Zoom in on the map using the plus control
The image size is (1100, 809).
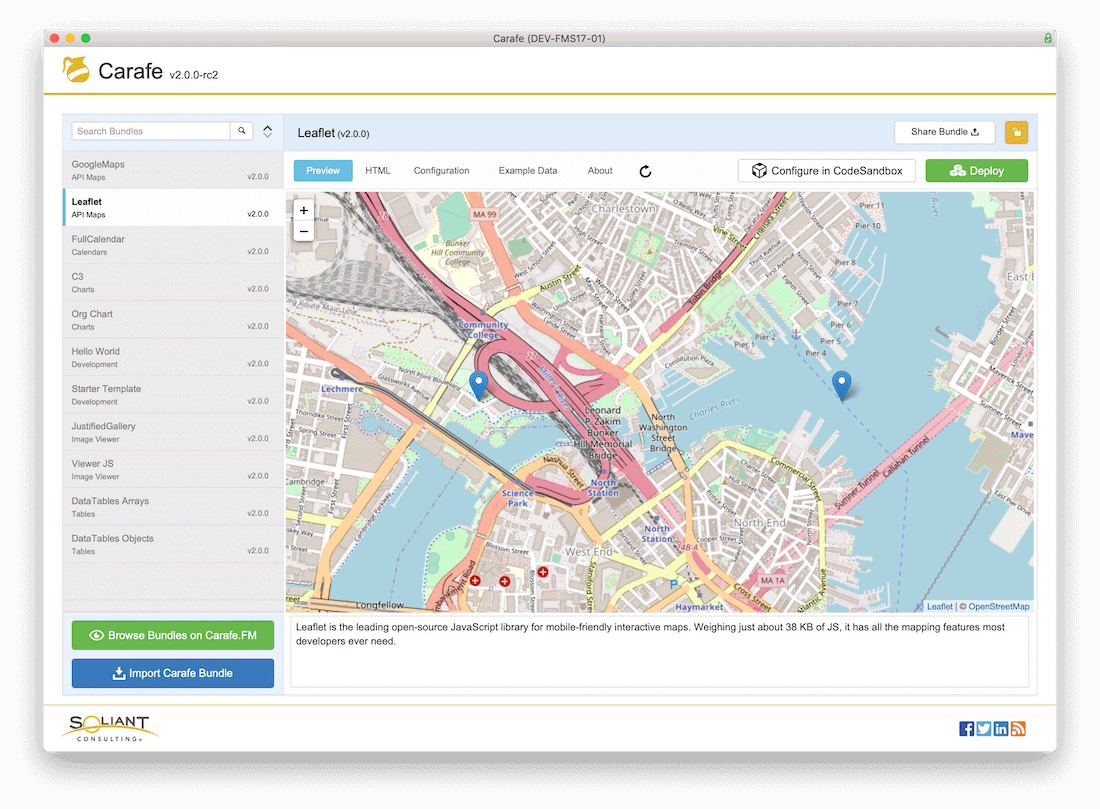[x=303, y=211]
